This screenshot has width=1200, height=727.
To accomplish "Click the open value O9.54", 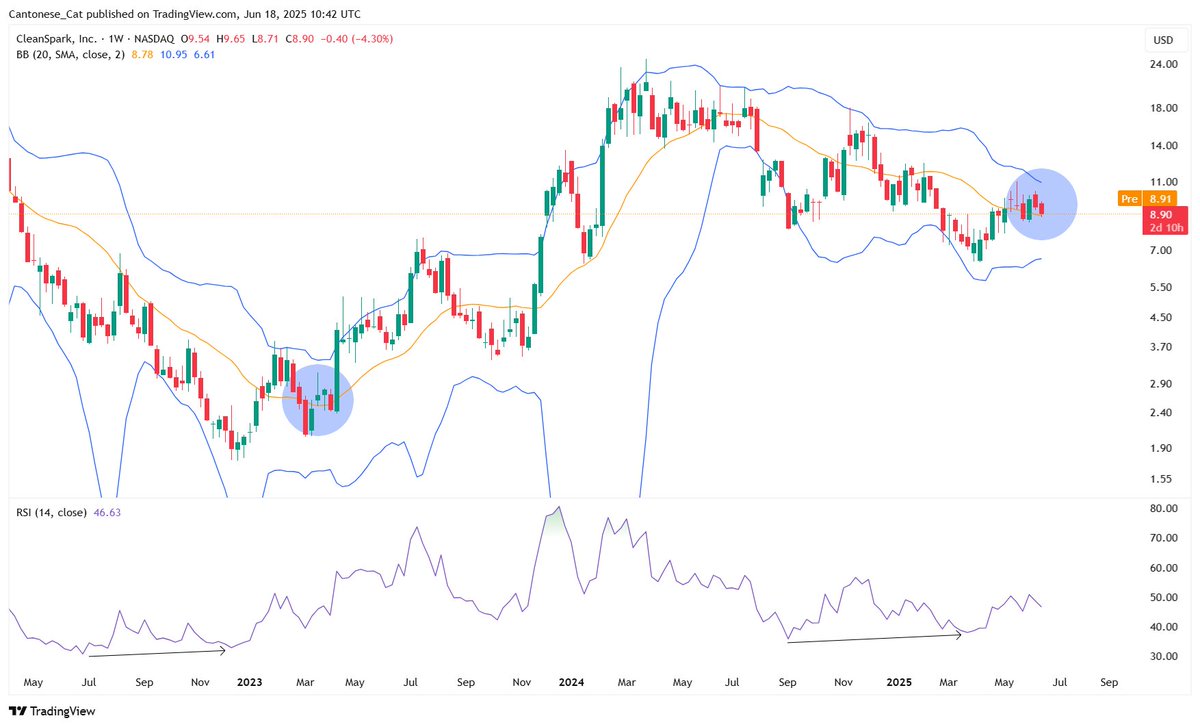I will [x=196, y=39].
